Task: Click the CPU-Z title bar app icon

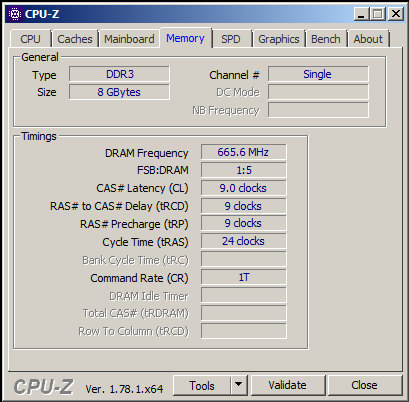Action: pyautogui.click(x=15, y=14)
